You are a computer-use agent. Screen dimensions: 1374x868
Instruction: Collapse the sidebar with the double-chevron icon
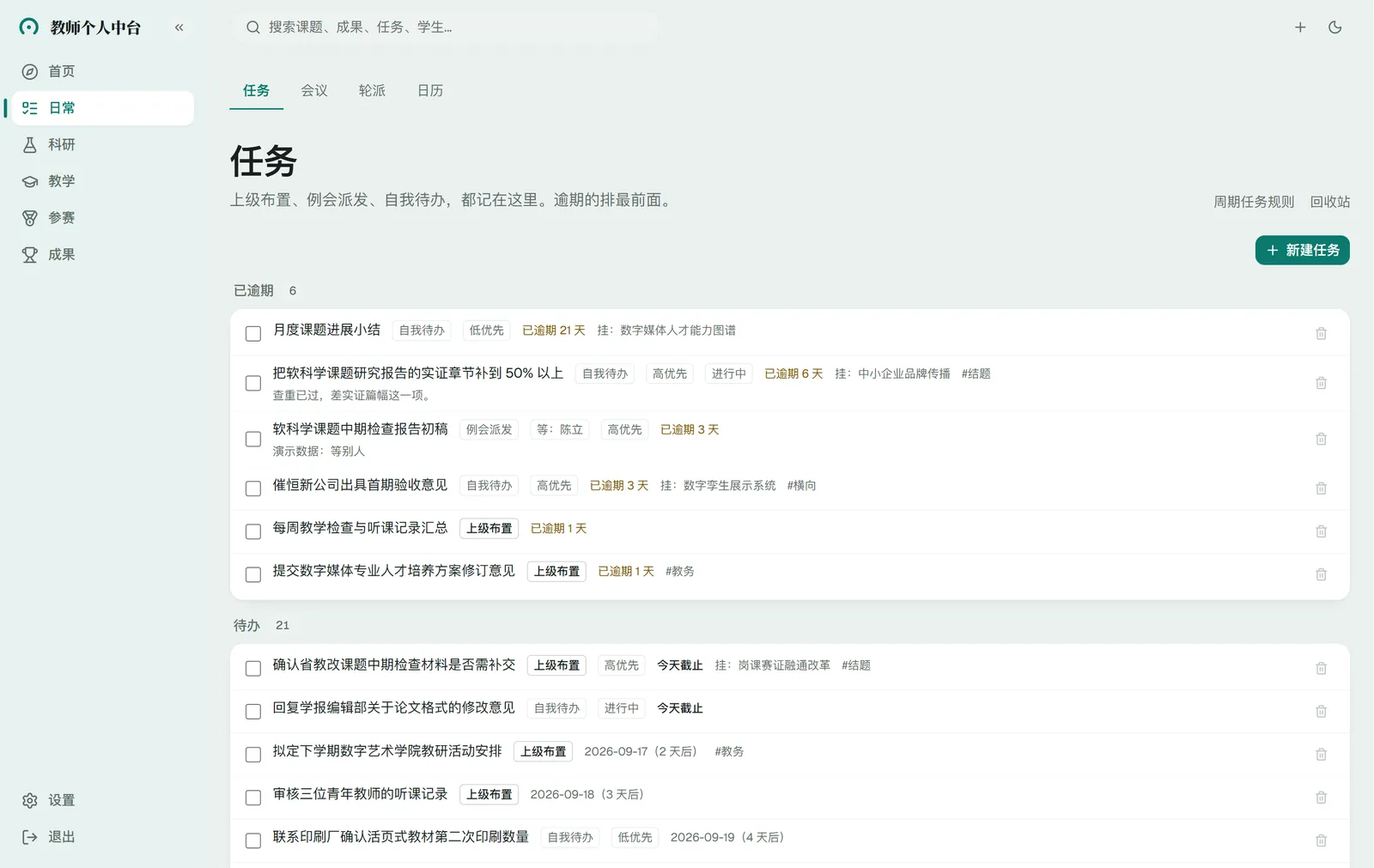click(x=179, y=27)
